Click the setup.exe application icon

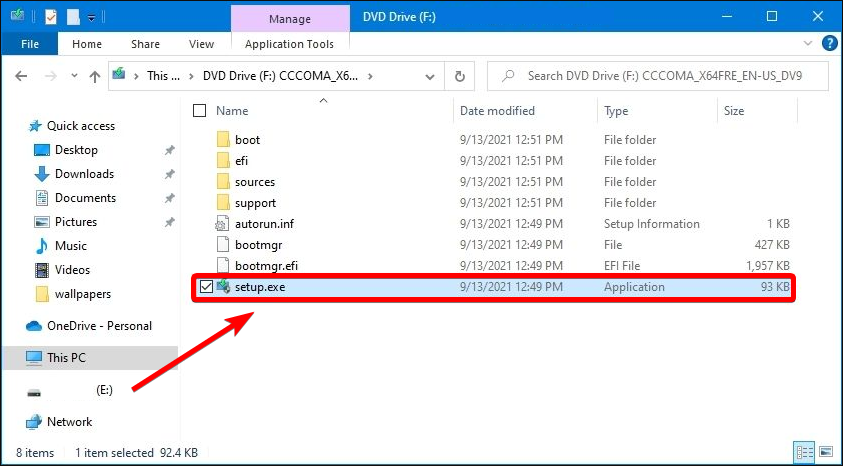(223, 286)
